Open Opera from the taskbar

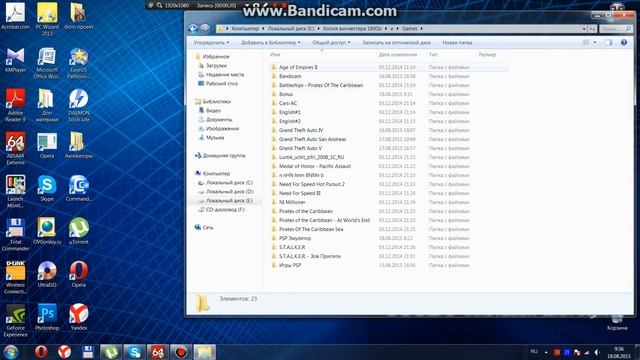click(x=41, y=352)
